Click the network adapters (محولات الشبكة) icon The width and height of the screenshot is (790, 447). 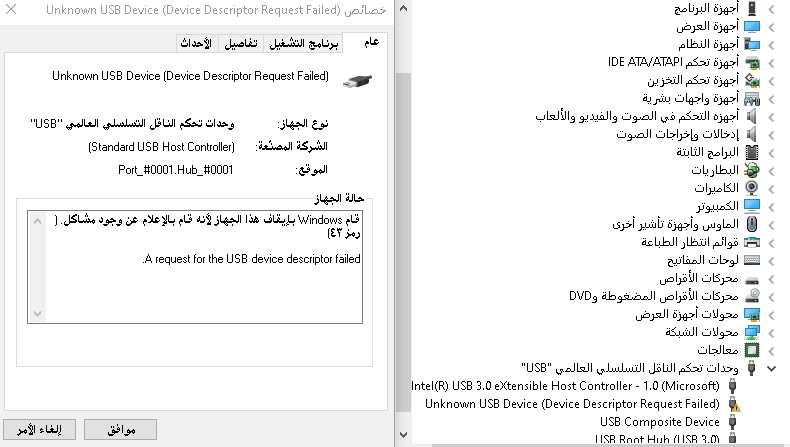tap(752, 332)
